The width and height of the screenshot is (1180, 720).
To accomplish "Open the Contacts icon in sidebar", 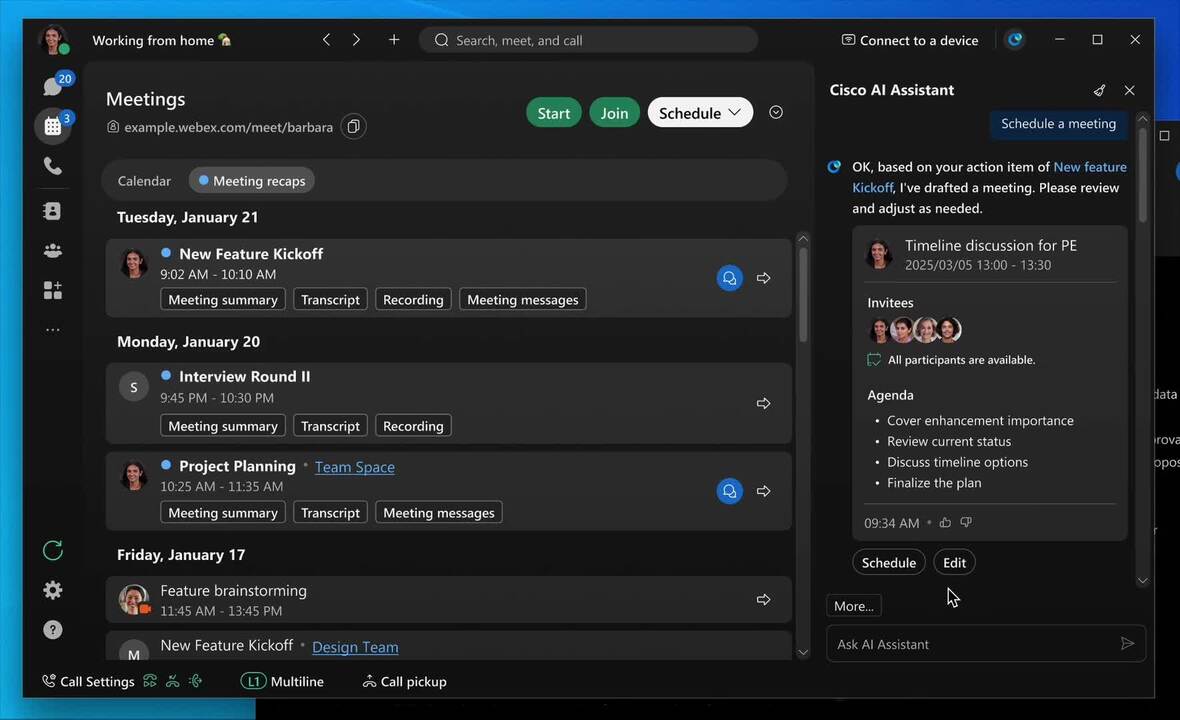I will coord(53,211).
